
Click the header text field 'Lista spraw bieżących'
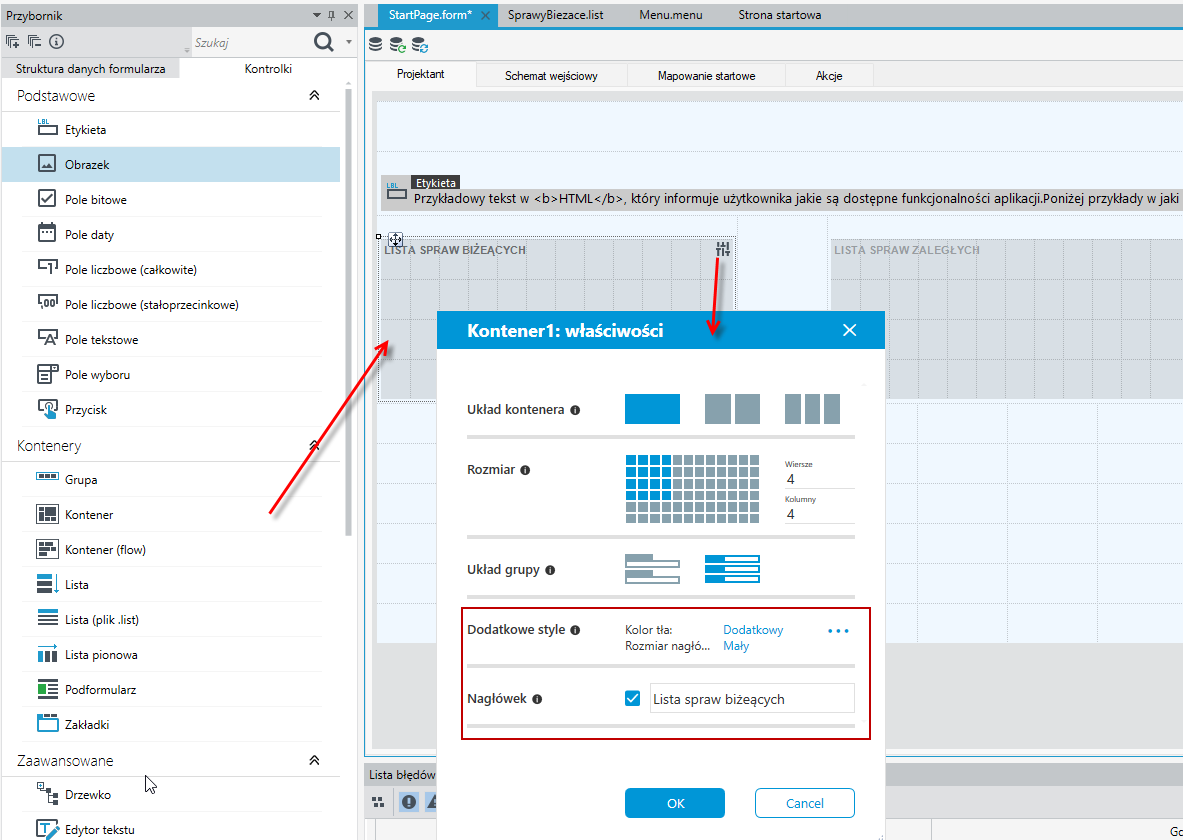751,699
